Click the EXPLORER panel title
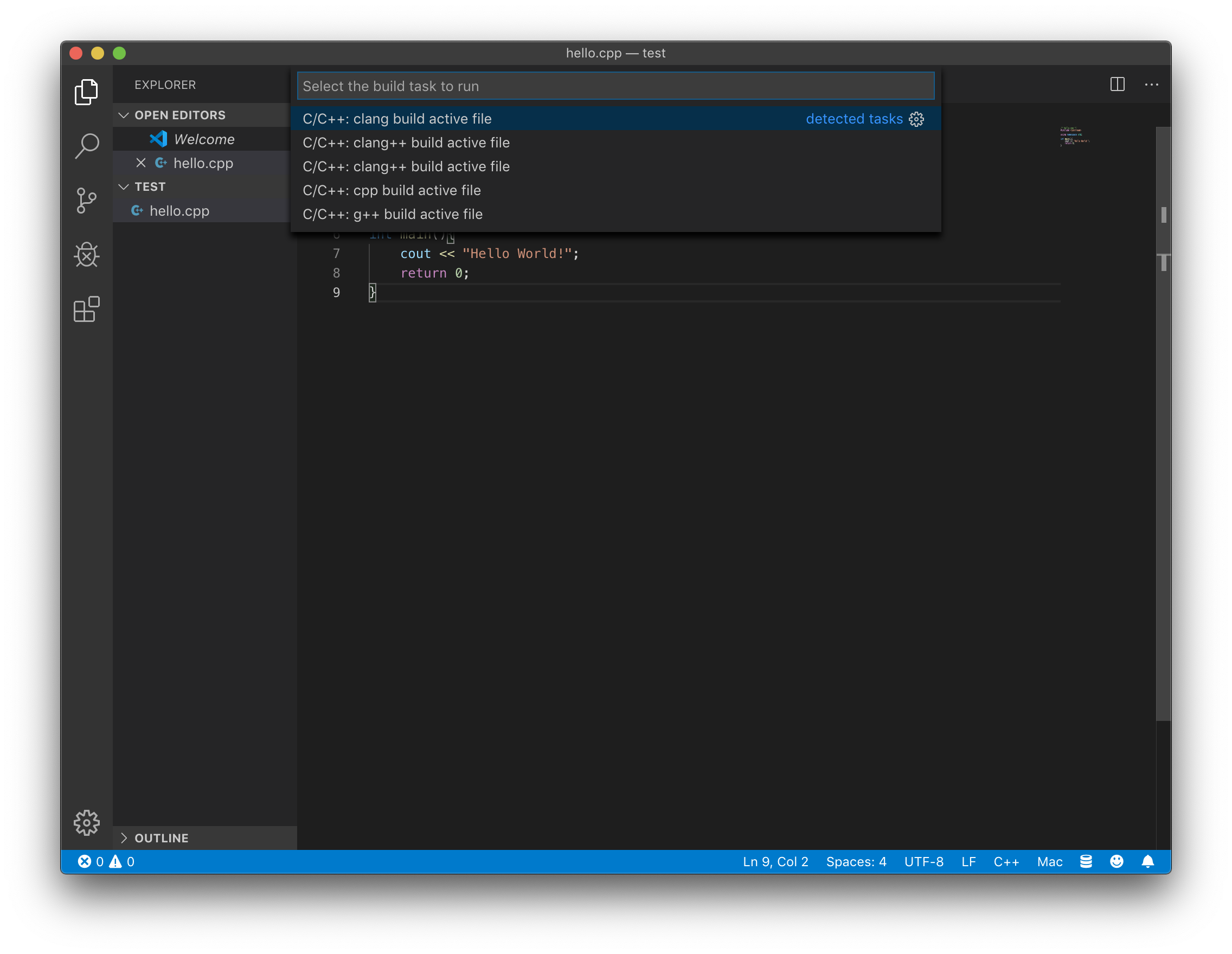1232x954 pixels. coord(165,85)
